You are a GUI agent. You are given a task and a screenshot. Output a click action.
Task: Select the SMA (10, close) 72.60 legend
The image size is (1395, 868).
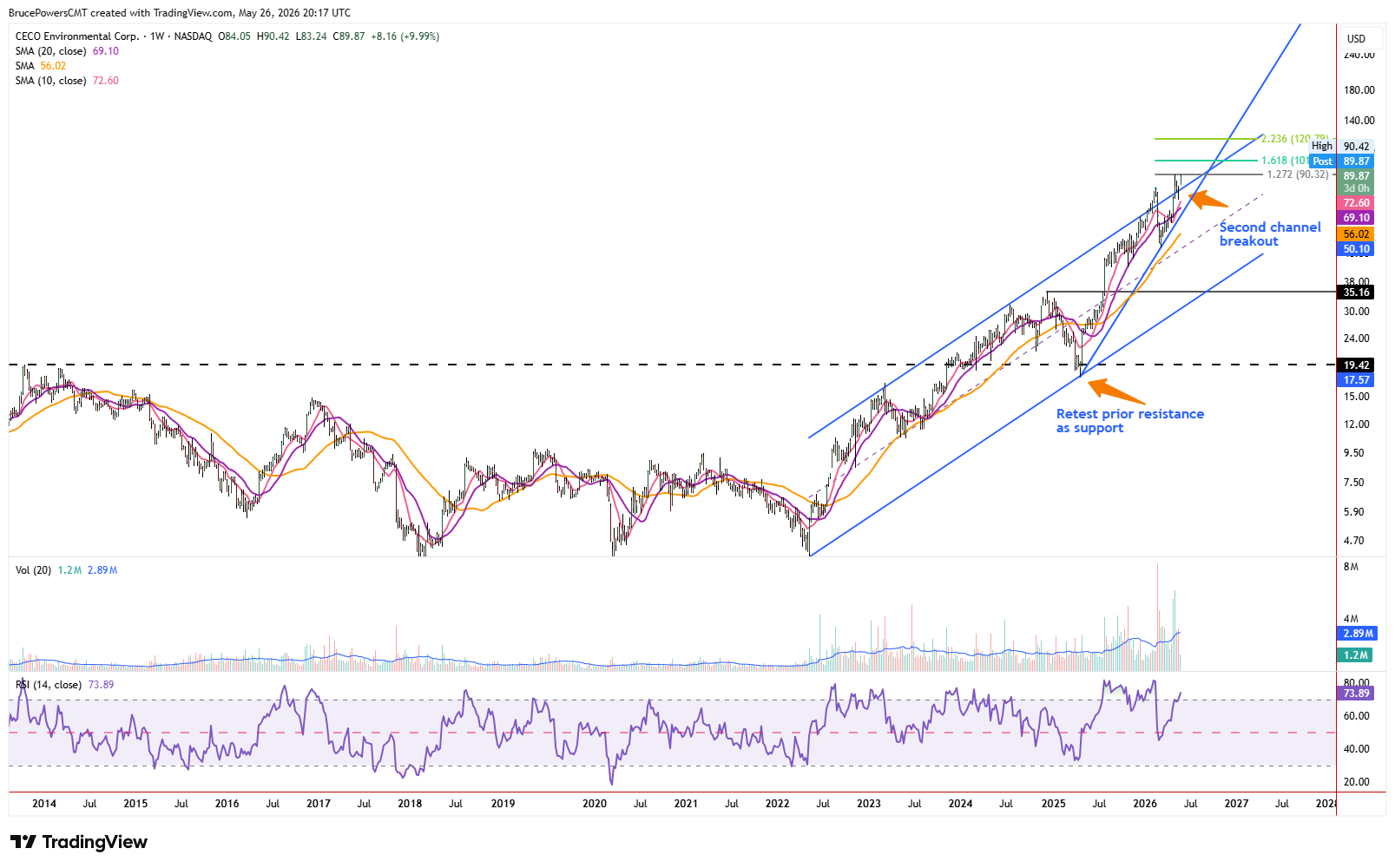pos(67,81)
